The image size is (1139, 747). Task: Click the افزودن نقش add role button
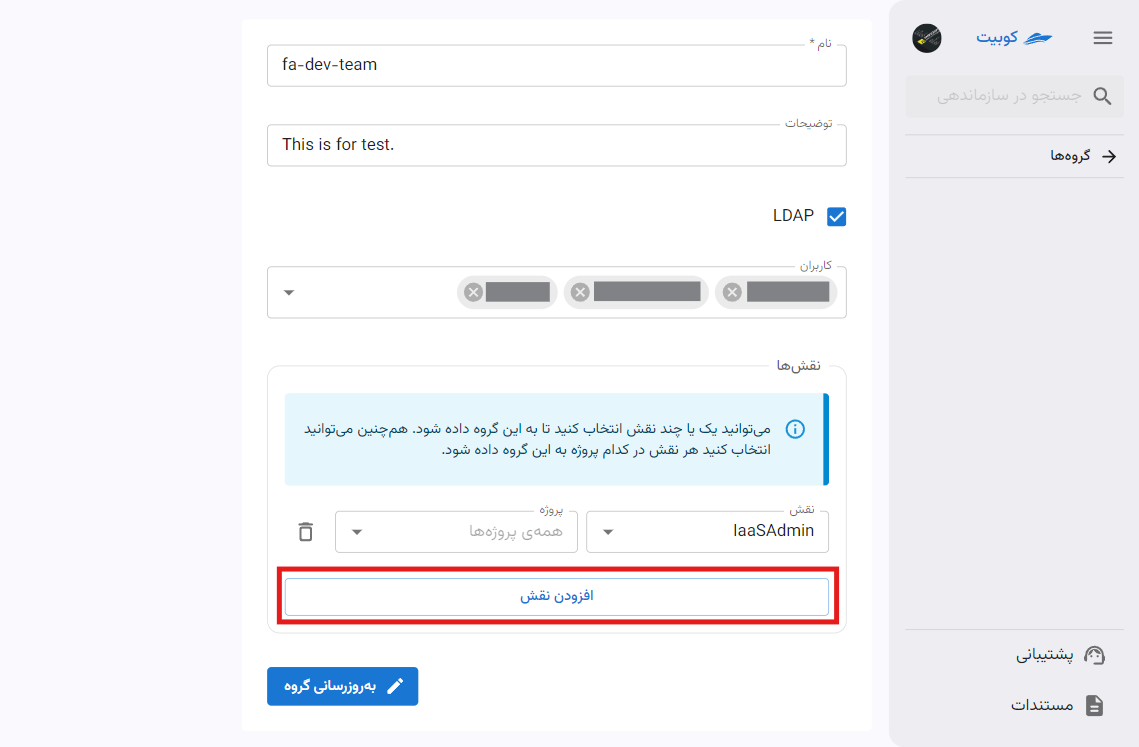556,597
